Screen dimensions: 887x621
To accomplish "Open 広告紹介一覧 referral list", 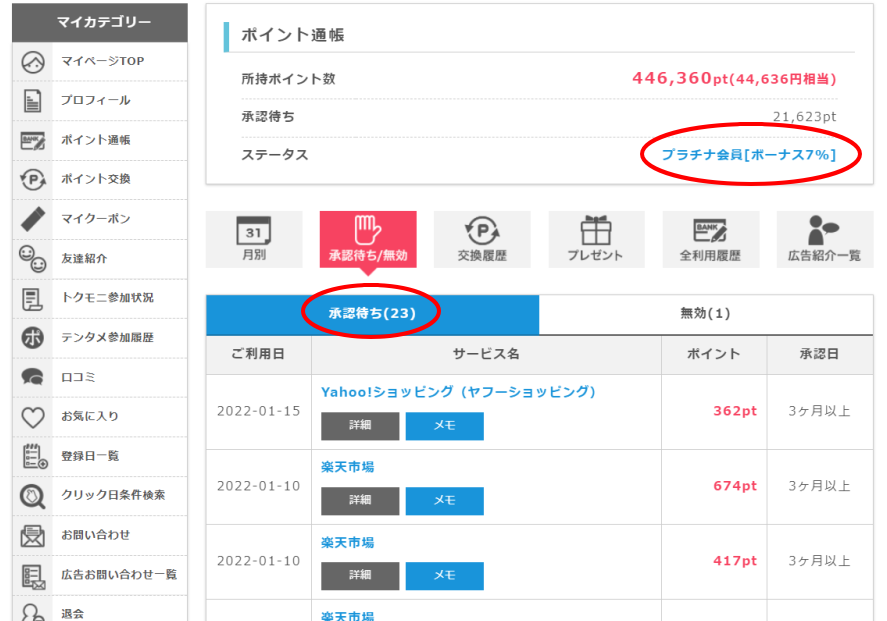I will tap(825, 239).
